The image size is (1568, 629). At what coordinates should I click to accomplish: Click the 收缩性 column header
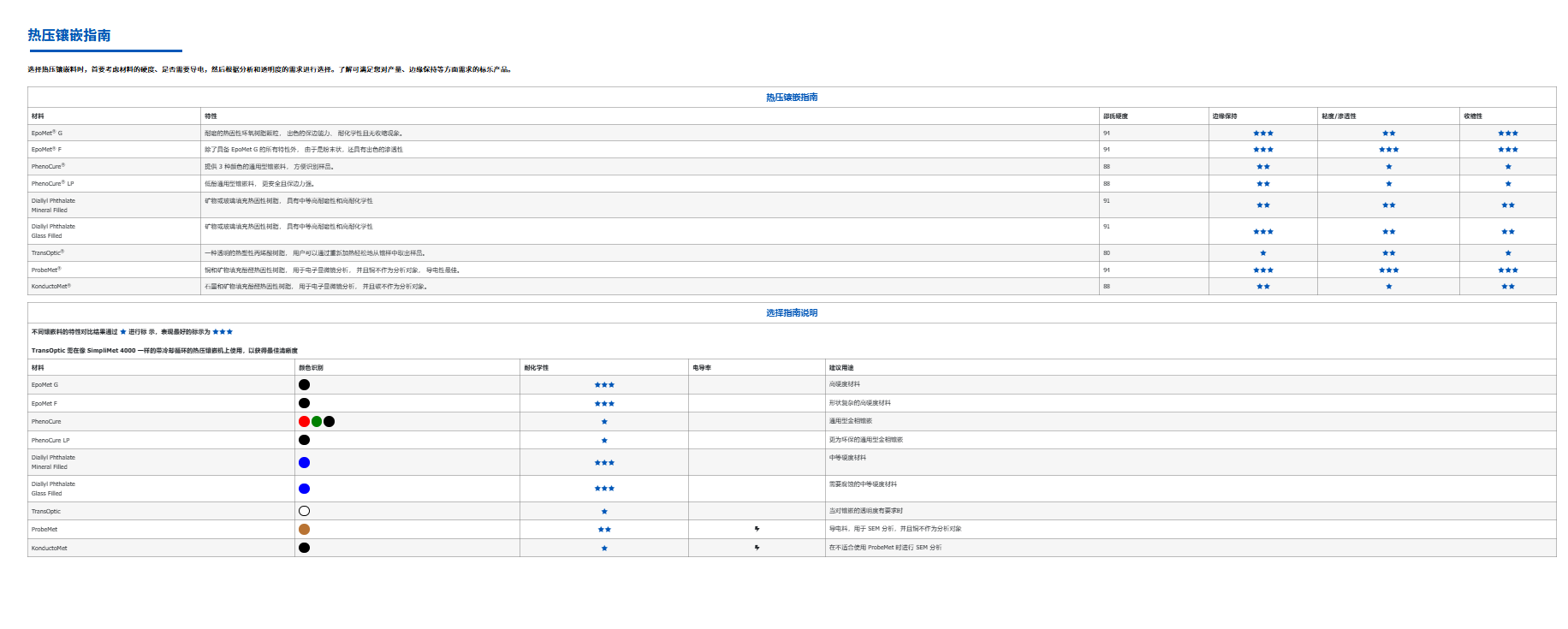point(1473,116)
